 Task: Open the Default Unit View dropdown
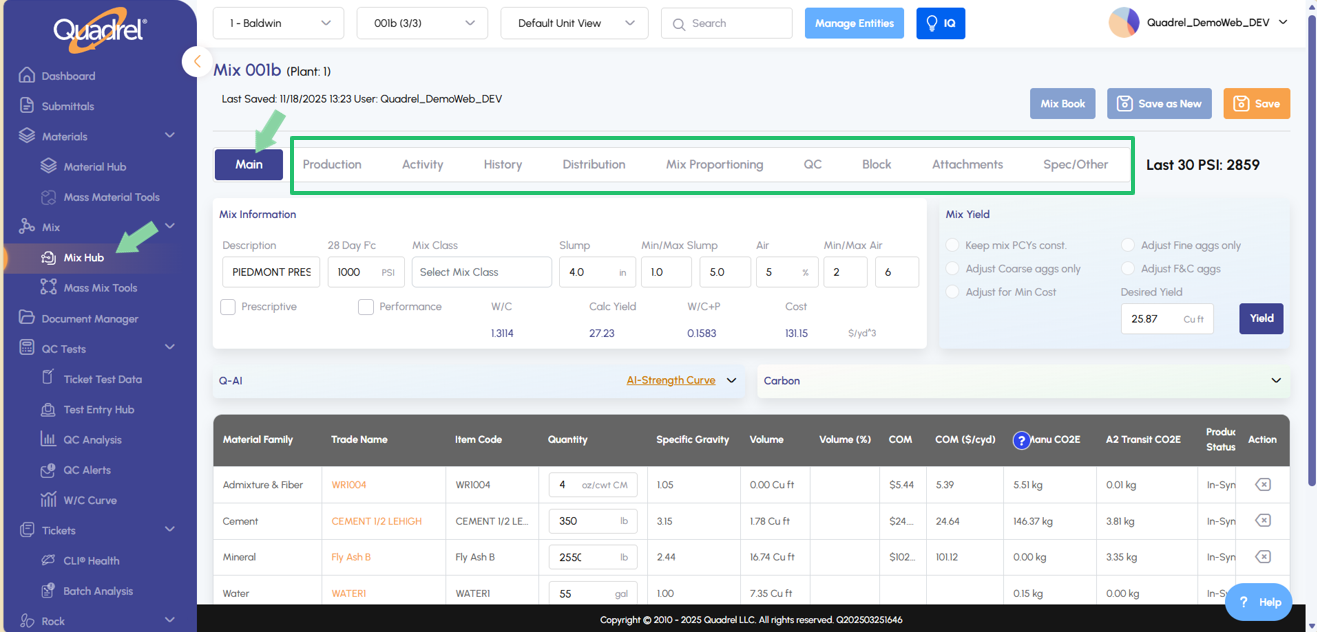[574, 23]
